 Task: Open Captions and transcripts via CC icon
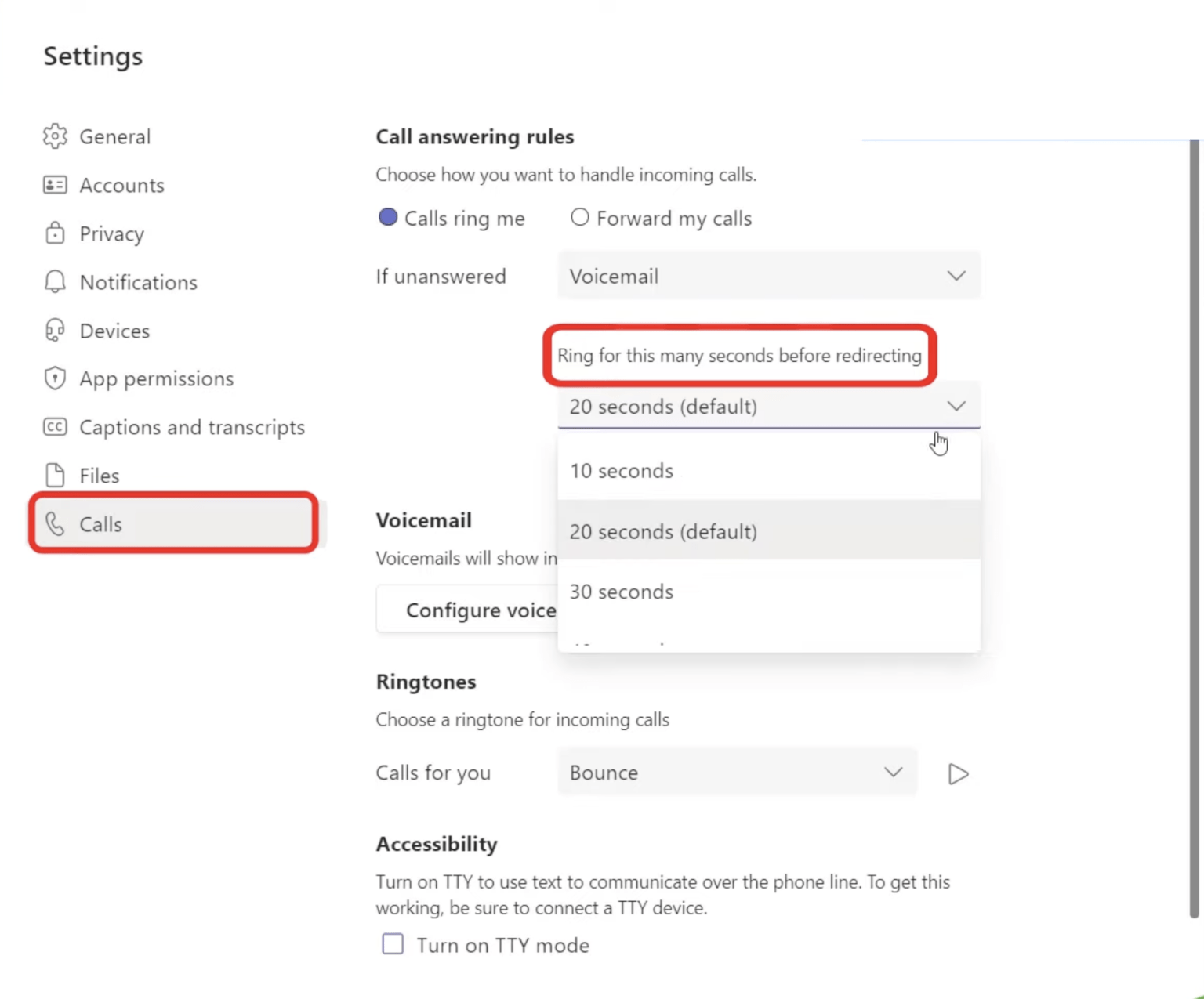pos(55,427)
